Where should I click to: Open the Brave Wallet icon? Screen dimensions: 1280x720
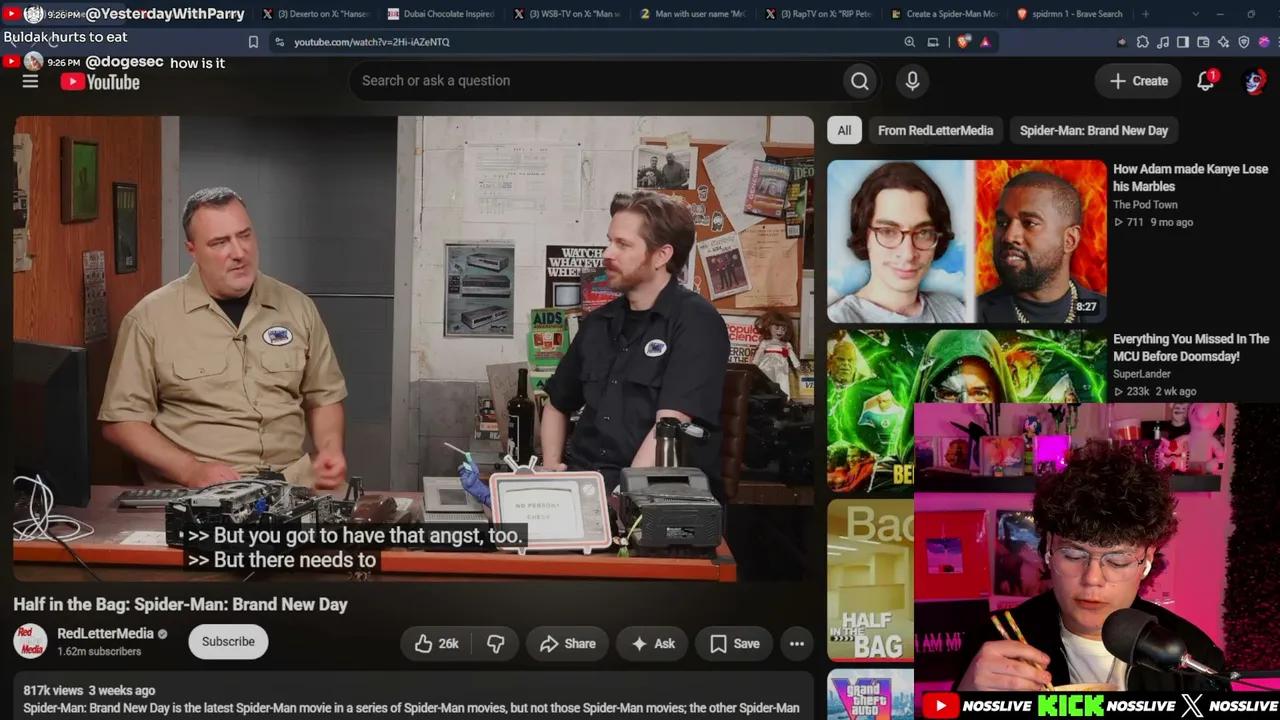point(1203,42)
